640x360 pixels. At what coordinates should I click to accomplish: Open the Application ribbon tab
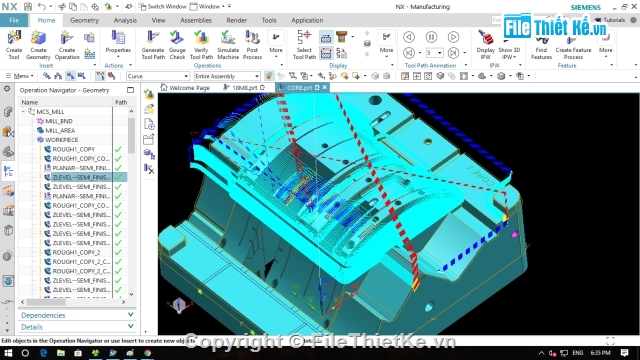click(x=307, y=20)
